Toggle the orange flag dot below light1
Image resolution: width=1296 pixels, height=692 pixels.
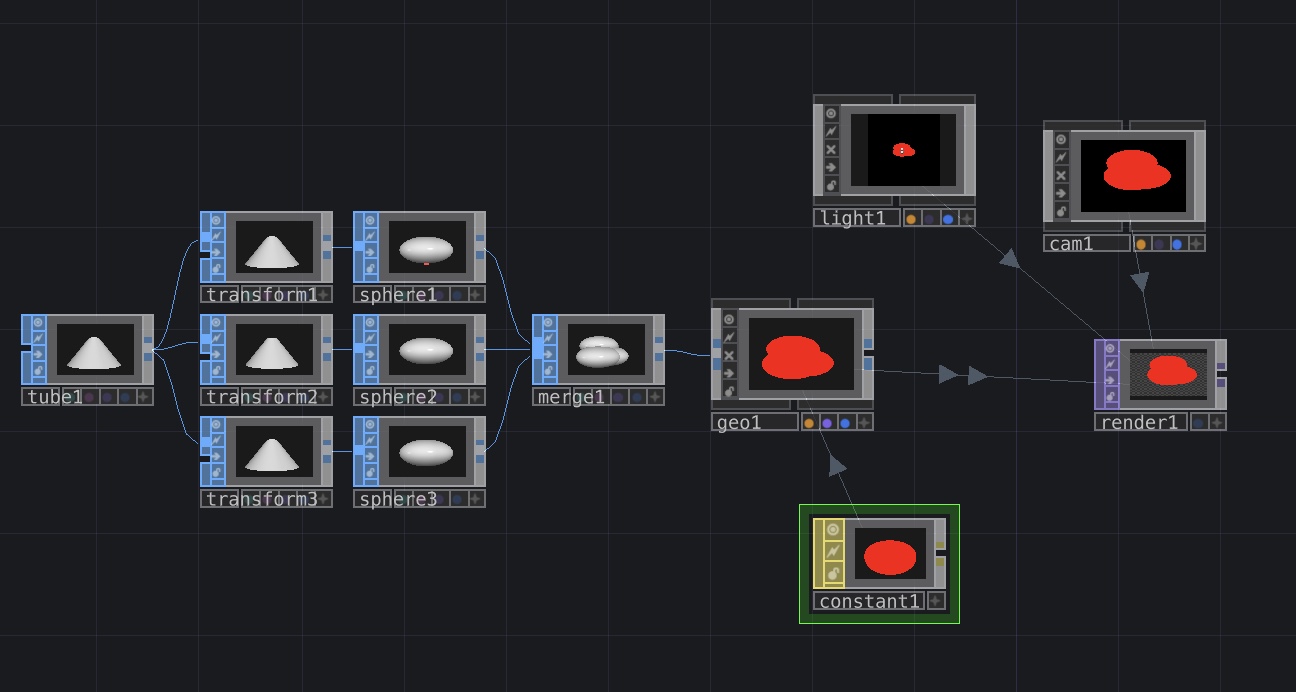(x=911, y=219)
